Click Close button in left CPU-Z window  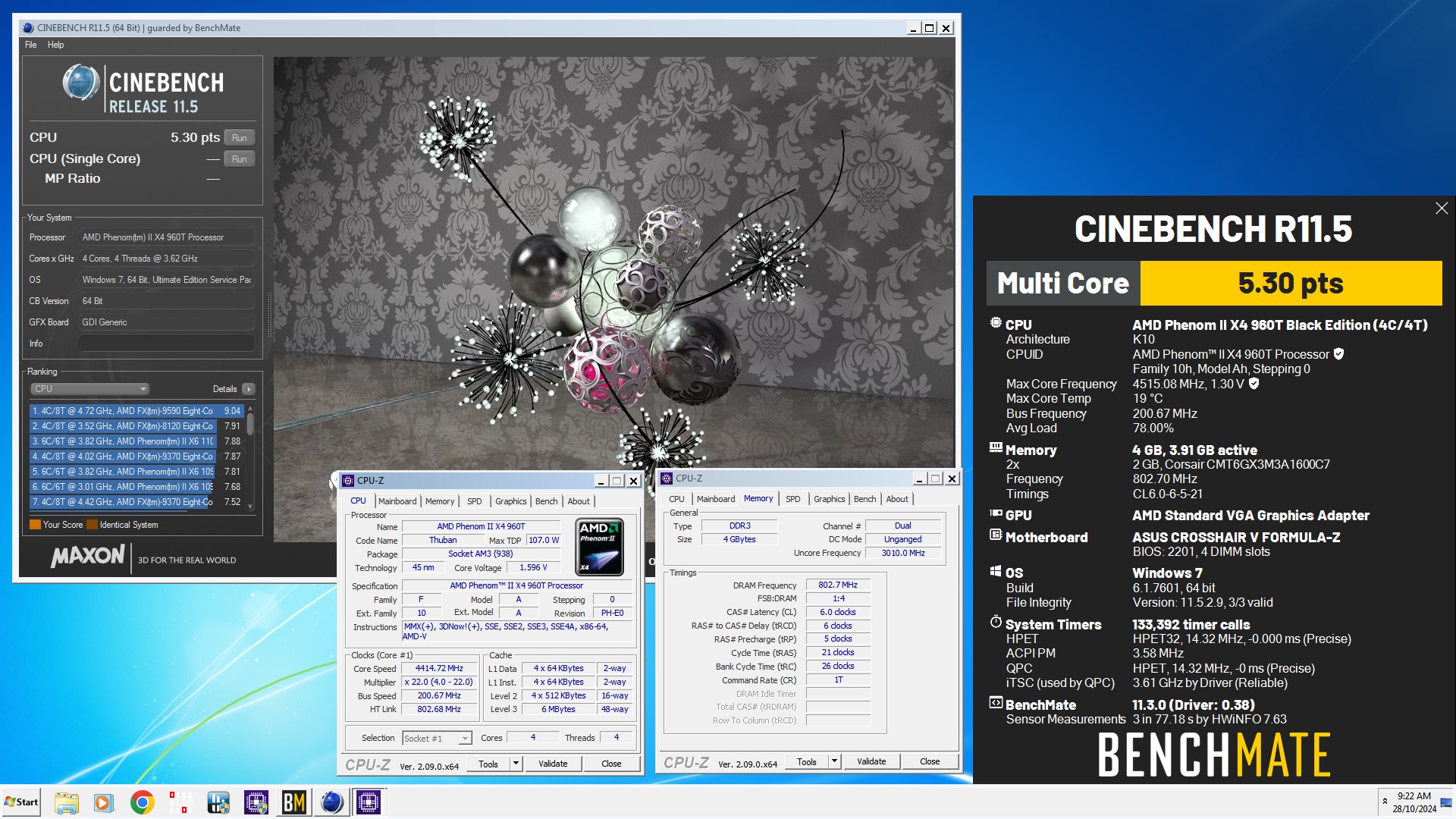(x=611, y=764)
